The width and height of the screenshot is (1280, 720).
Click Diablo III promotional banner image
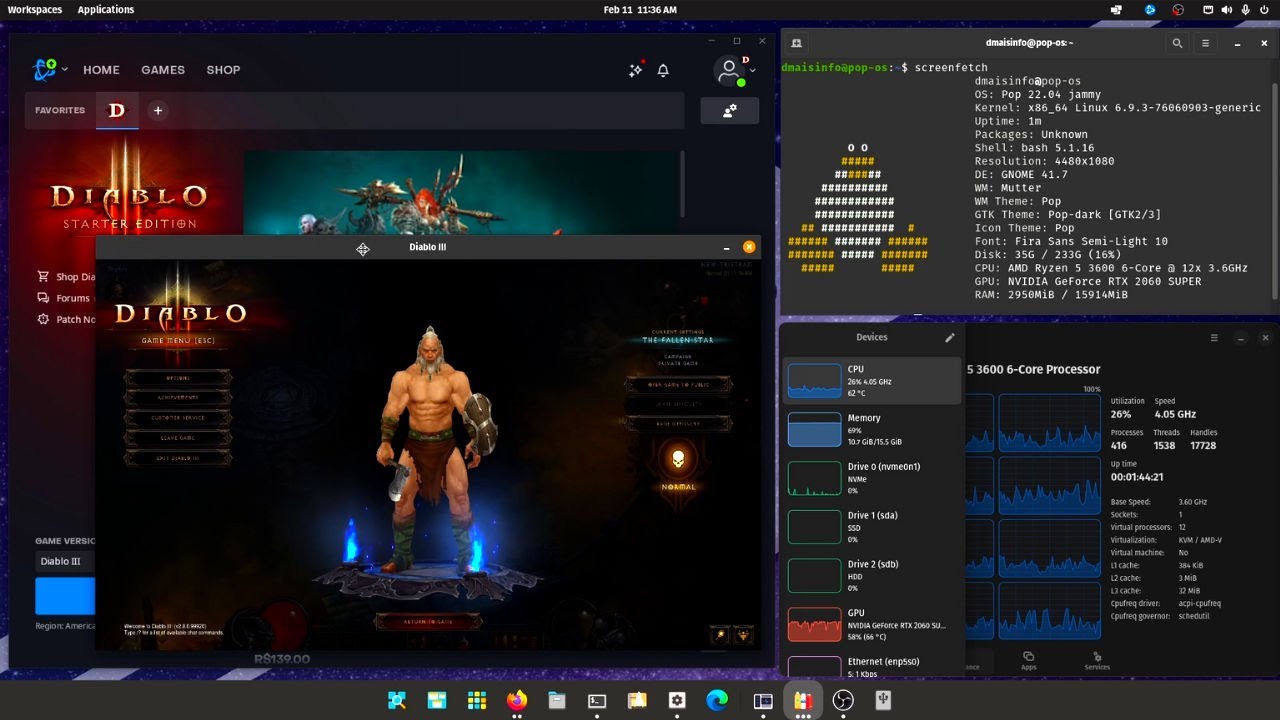[461, 192]
